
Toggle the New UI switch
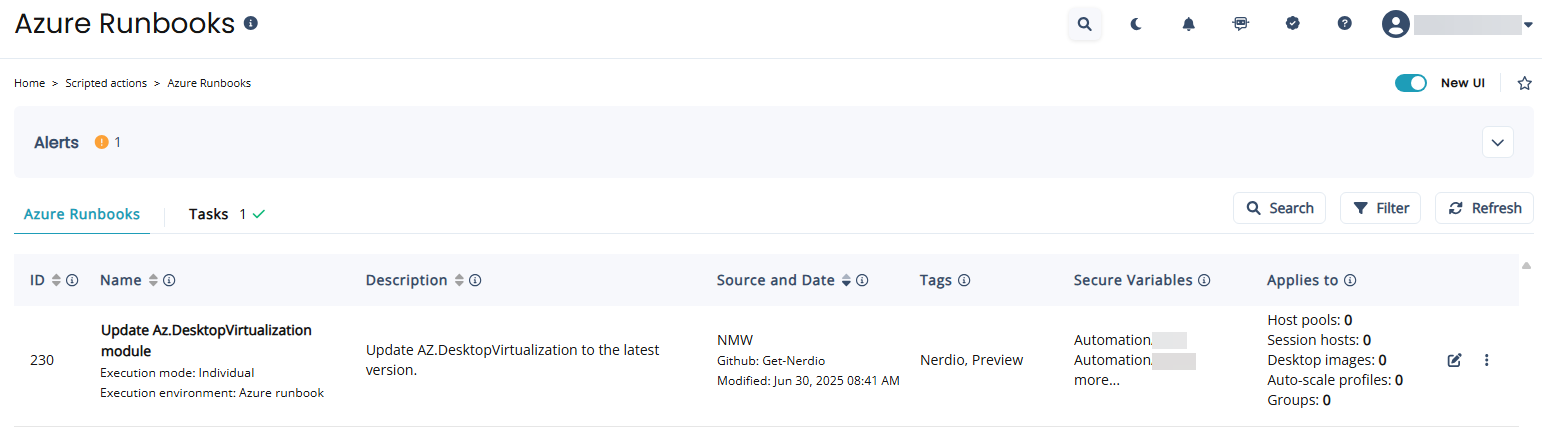[x=1411, y=83]
